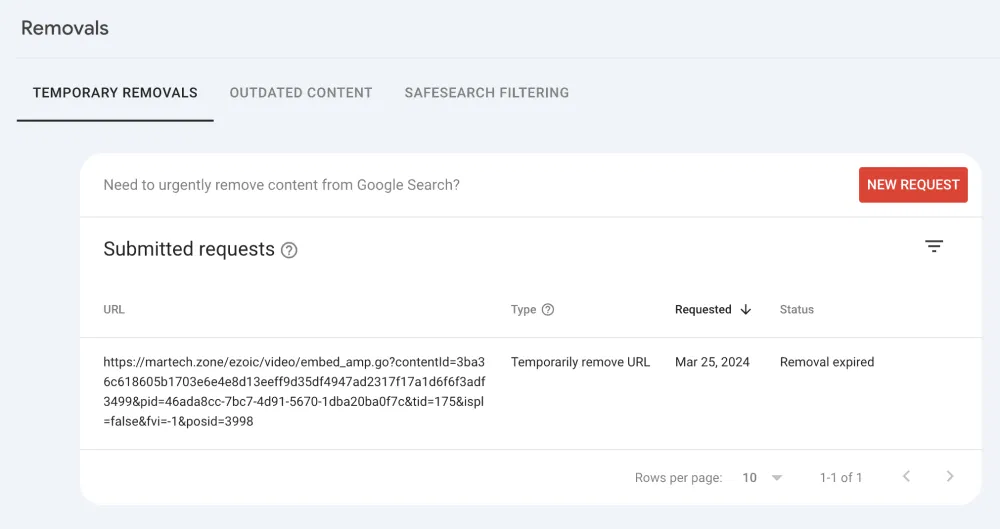Click the Temporarily remove URL cell

pos(580,362)
